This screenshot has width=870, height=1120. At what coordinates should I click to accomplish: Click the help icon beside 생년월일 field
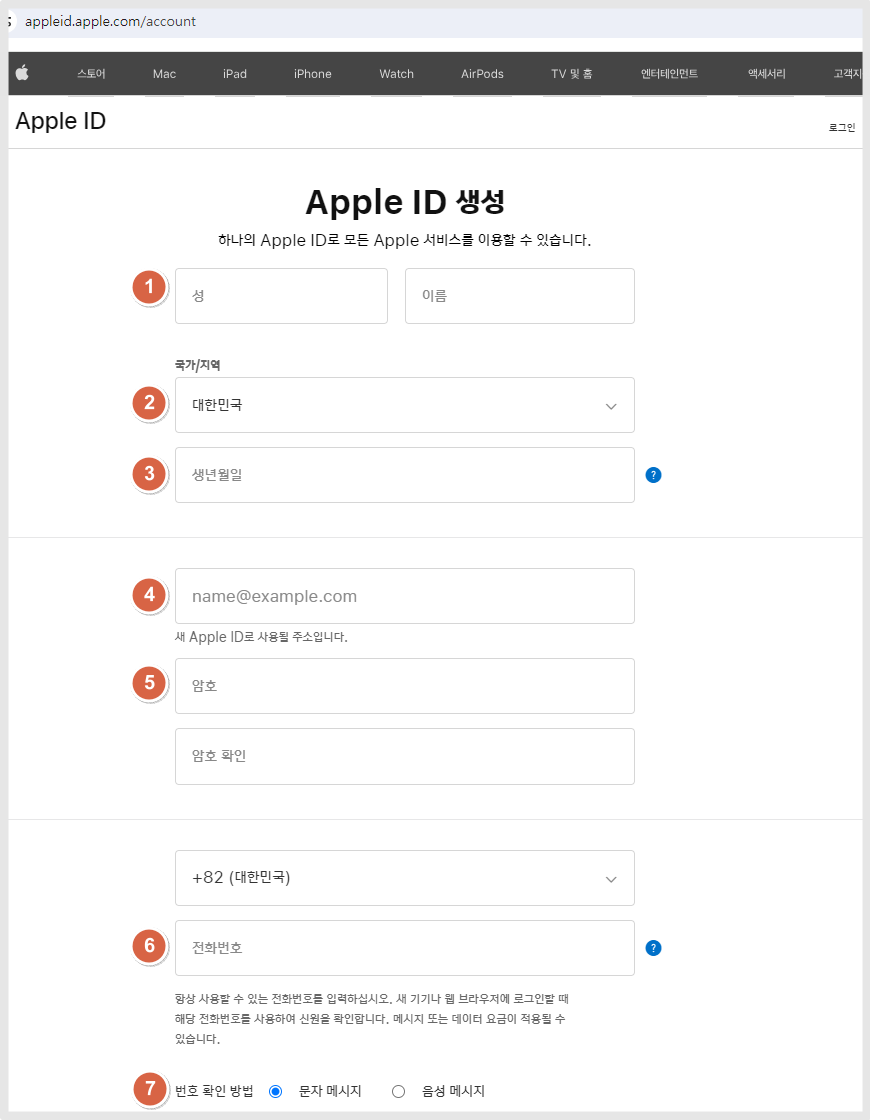653,475
